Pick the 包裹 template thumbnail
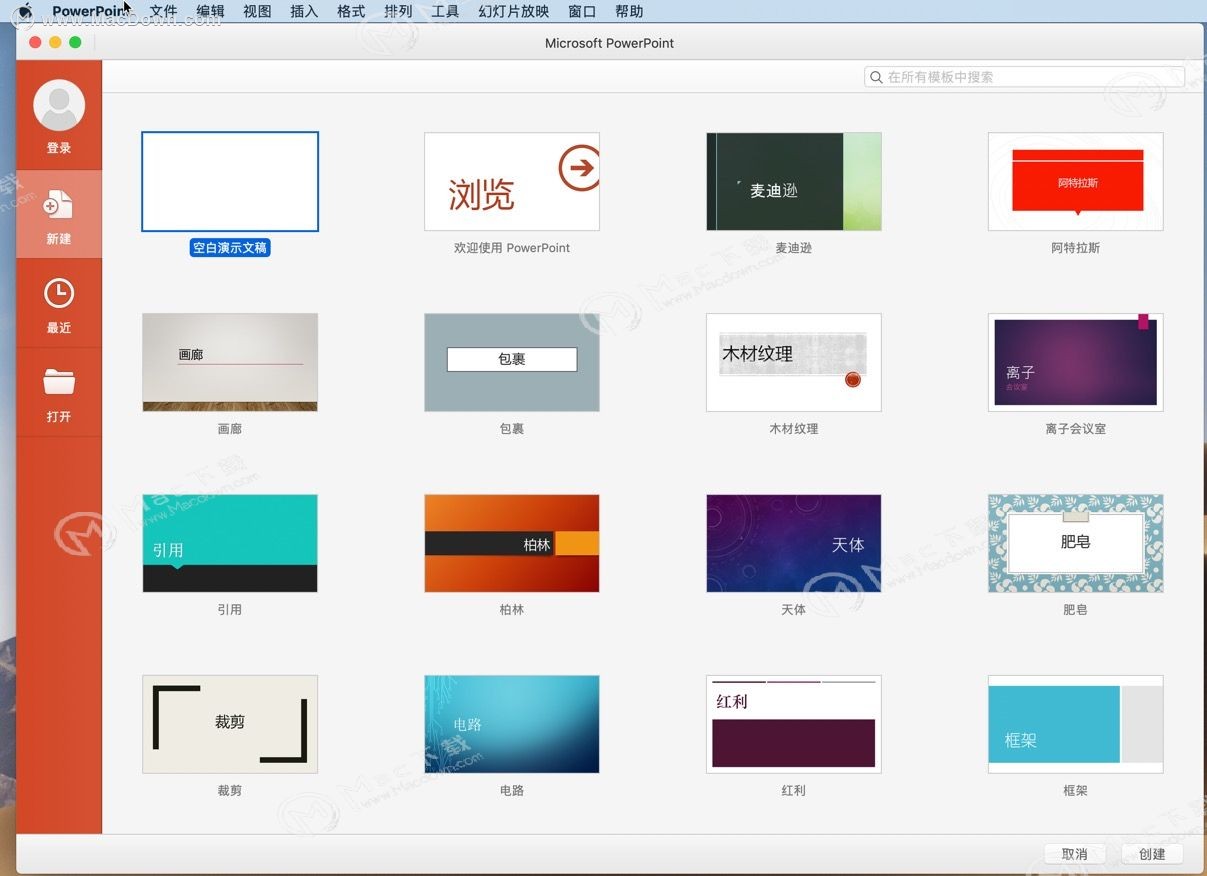The height and width of the screenshot is (876, 1207). tap(512, 362)
